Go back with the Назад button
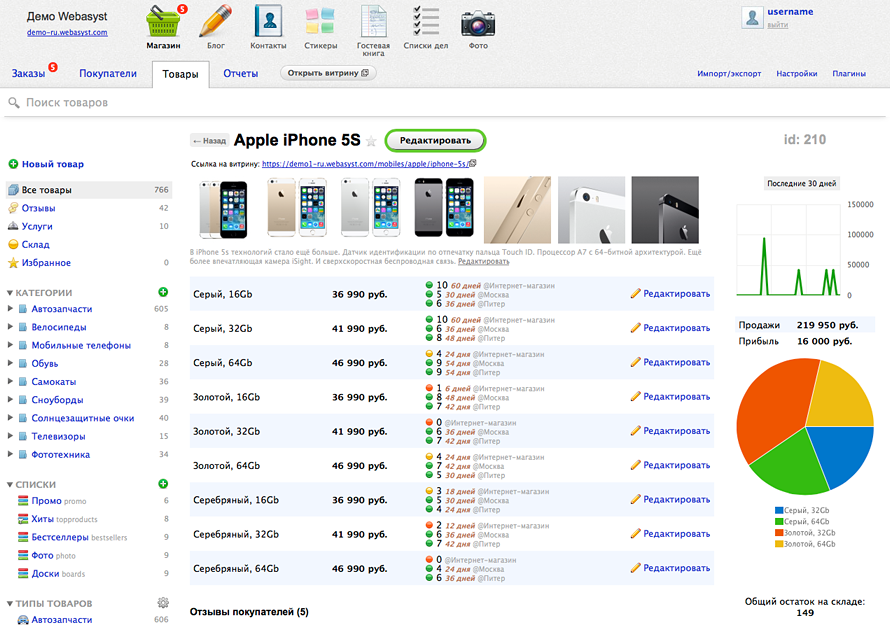 tap(209, 141)
